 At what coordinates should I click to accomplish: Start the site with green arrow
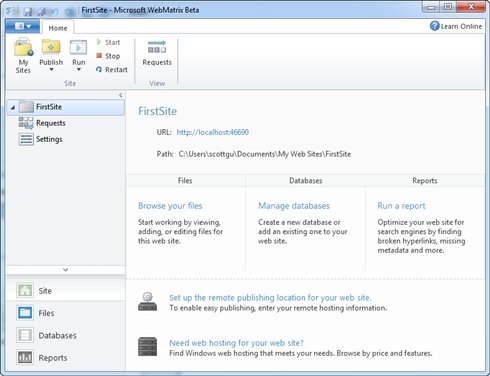pyautogui.click(x=108, y=42)
